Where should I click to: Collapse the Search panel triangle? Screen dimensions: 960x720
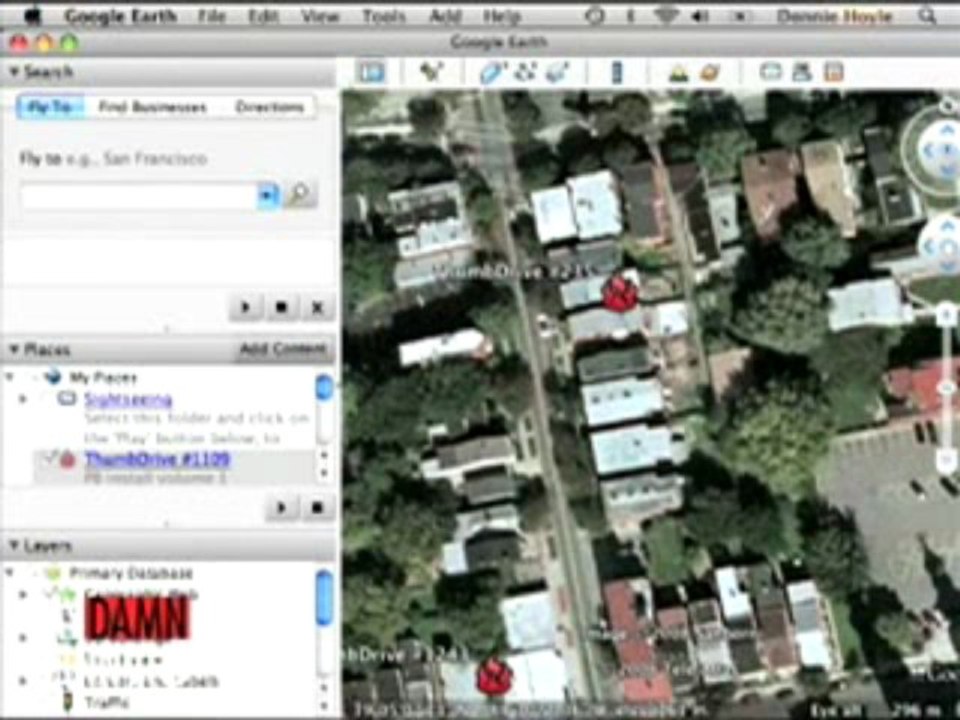[x=13, y=72]
